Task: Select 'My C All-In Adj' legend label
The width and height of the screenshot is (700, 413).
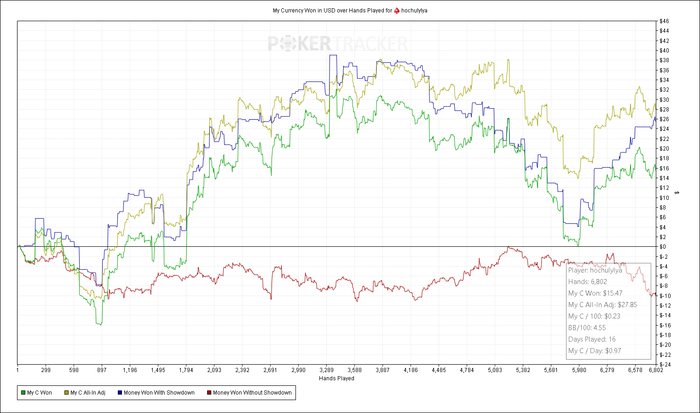Action: (88, 393)
